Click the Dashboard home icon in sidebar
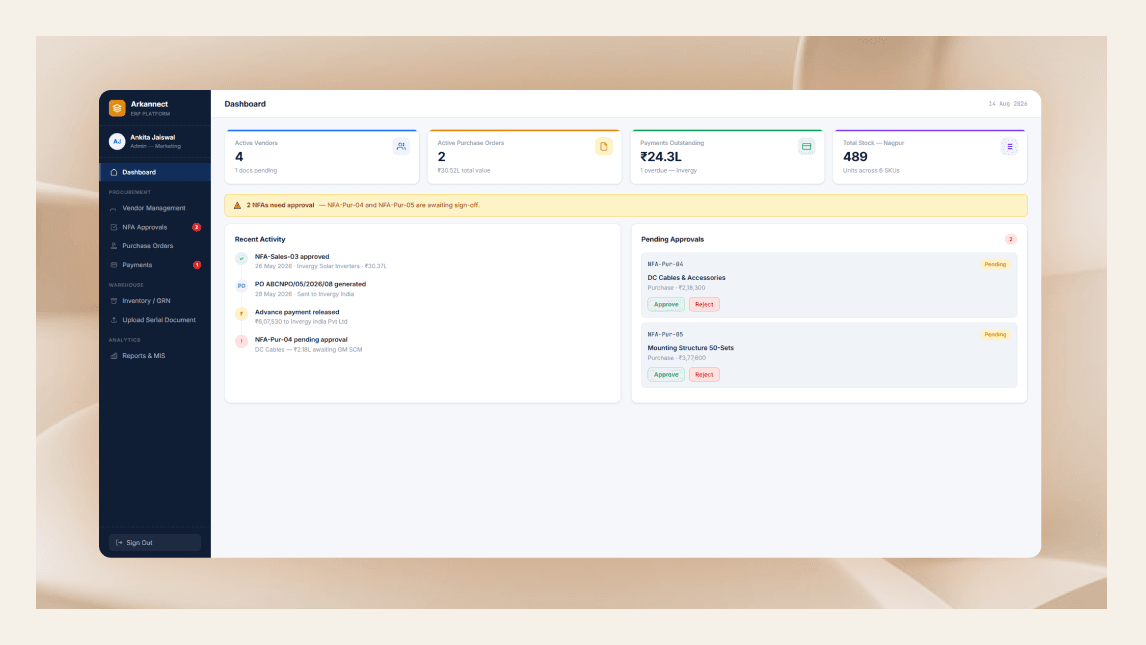The width and height of the screenshot is (1146, 645). [113, 172]
